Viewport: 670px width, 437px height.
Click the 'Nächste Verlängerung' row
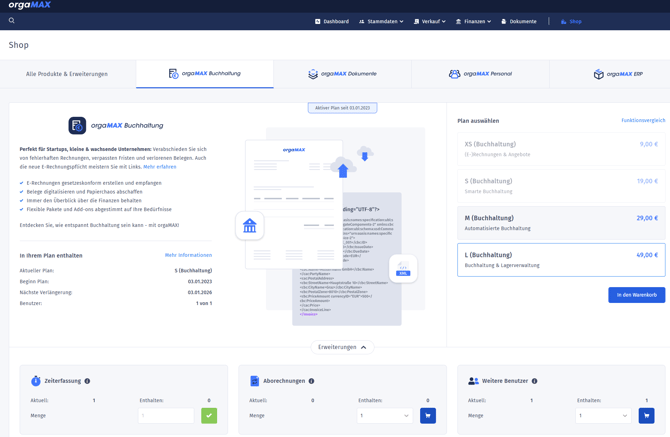[116, 293]
